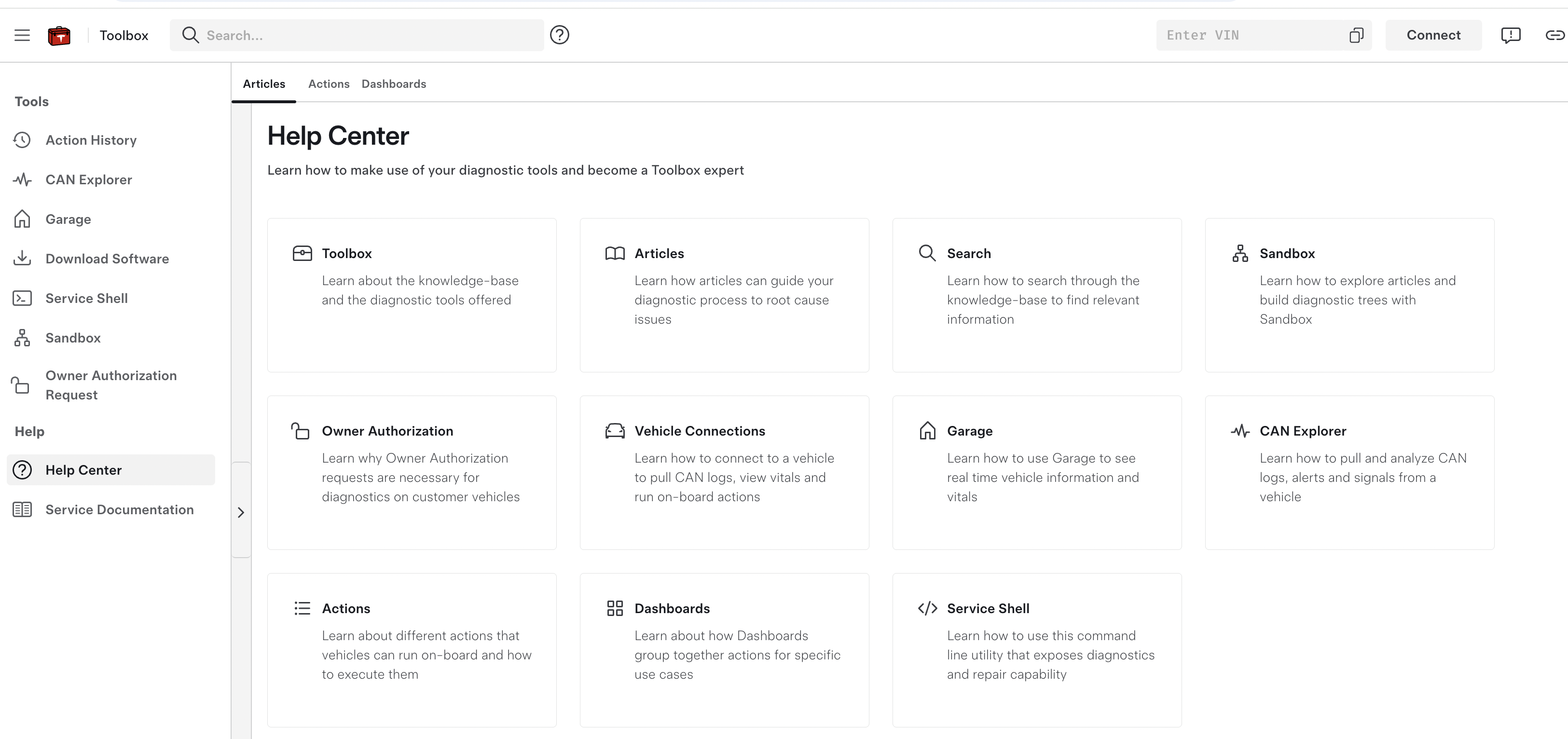Click the Garage card house icon

(x=927, y=430)
